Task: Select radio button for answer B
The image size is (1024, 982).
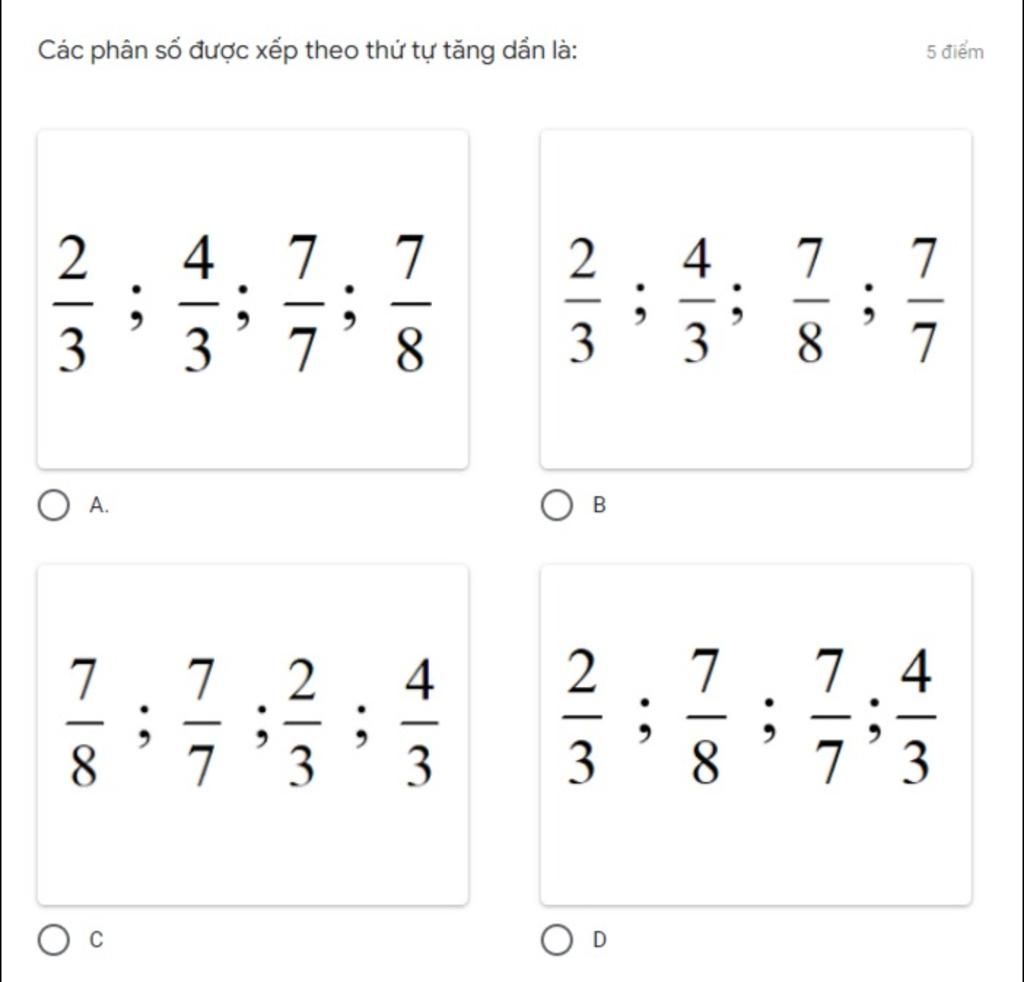Action: click(x=556, y=505)
